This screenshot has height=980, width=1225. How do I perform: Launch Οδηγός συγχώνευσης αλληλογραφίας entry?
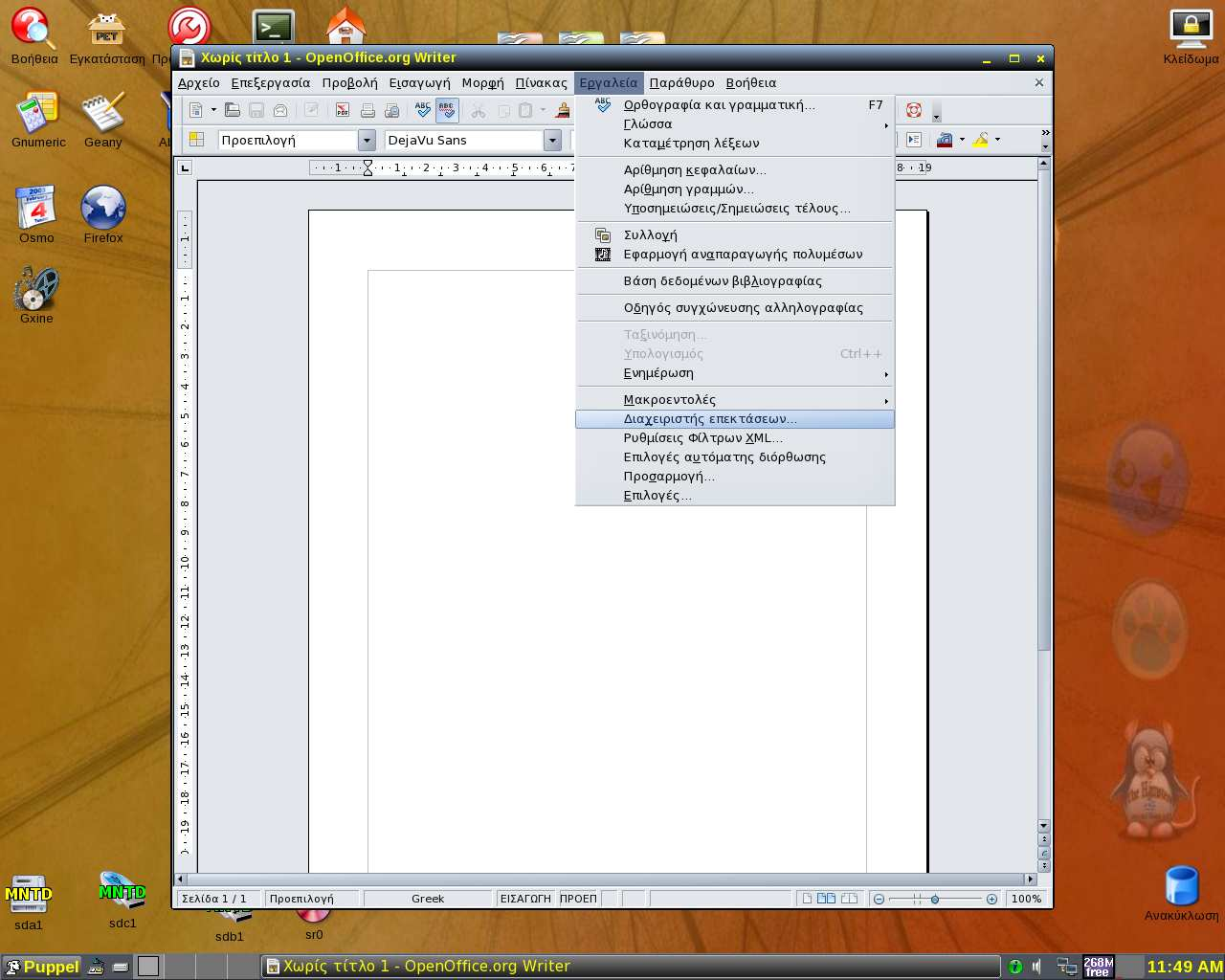pos(735,308)
